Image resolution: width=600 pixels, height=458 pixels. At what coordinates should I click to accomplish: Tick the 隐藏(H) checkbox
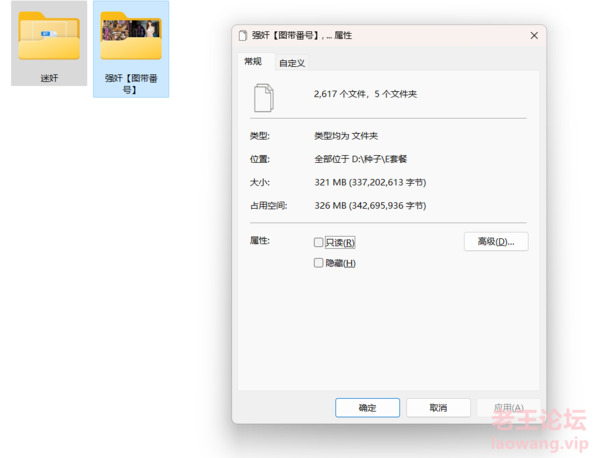(x=318, y=263)
